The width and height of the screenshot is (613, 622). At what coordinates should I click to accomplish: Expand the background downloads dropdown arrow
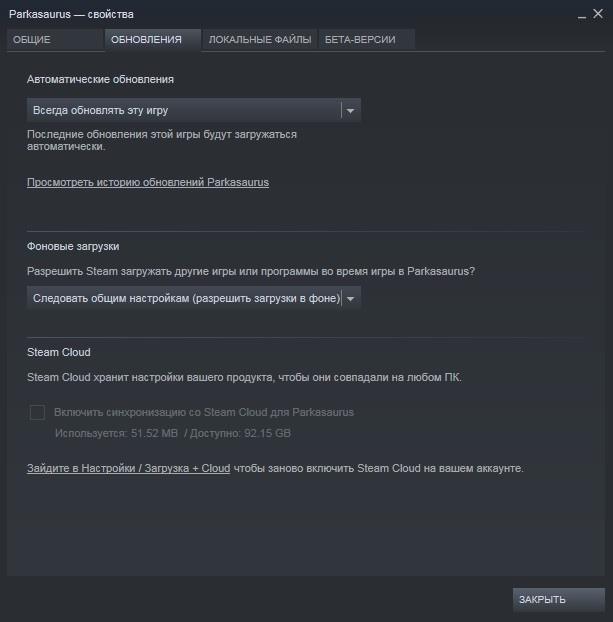351,298
